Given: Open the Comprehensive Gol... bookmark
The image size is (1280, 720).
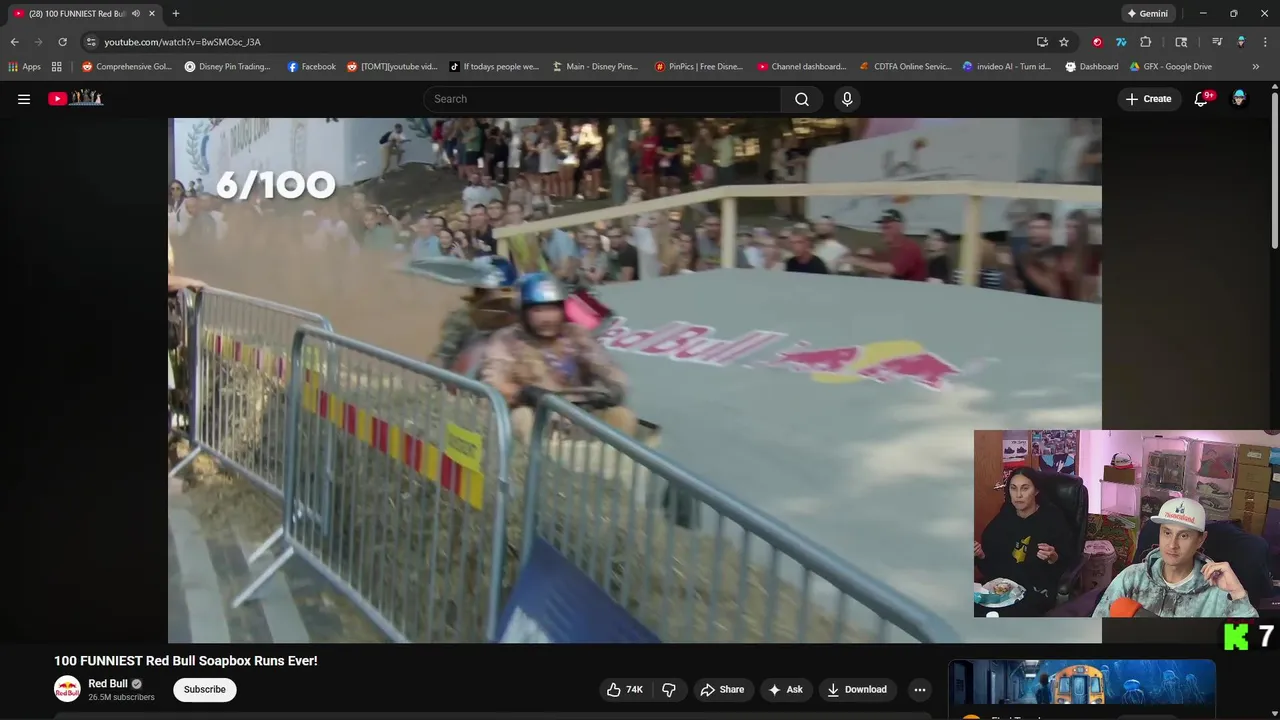Looking at the screenshot, I should coord(127,67).
